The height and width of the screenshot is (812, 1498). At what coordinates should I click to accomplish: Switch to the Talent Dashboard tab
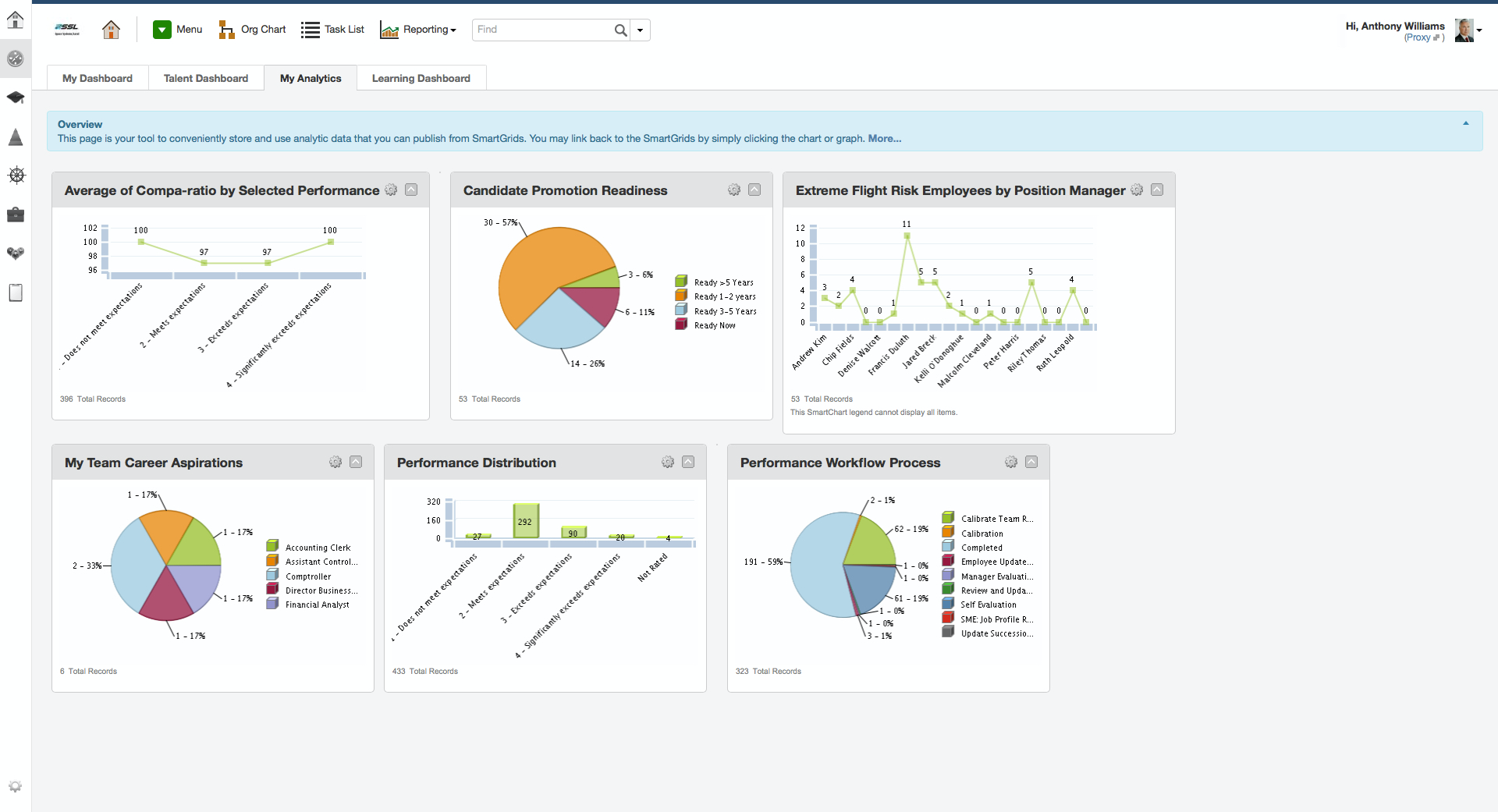coord(205,78)
